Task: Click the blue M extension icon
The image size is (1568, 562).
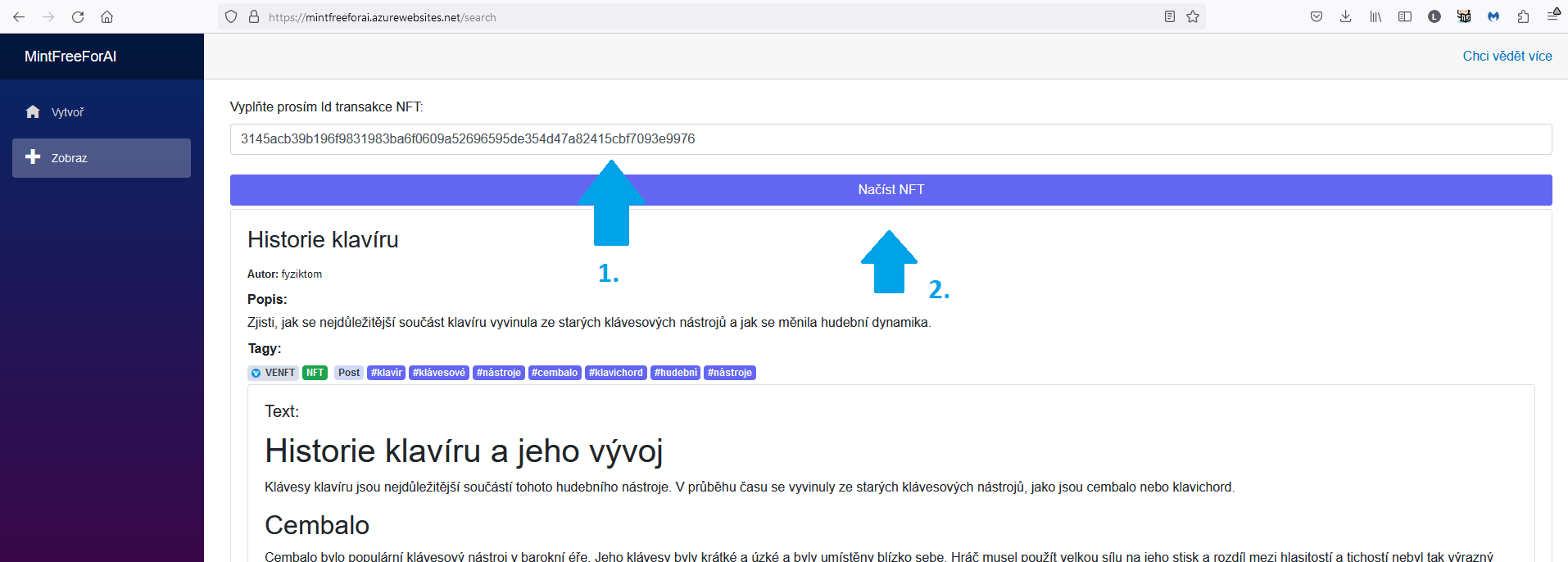Action: 1493,16
